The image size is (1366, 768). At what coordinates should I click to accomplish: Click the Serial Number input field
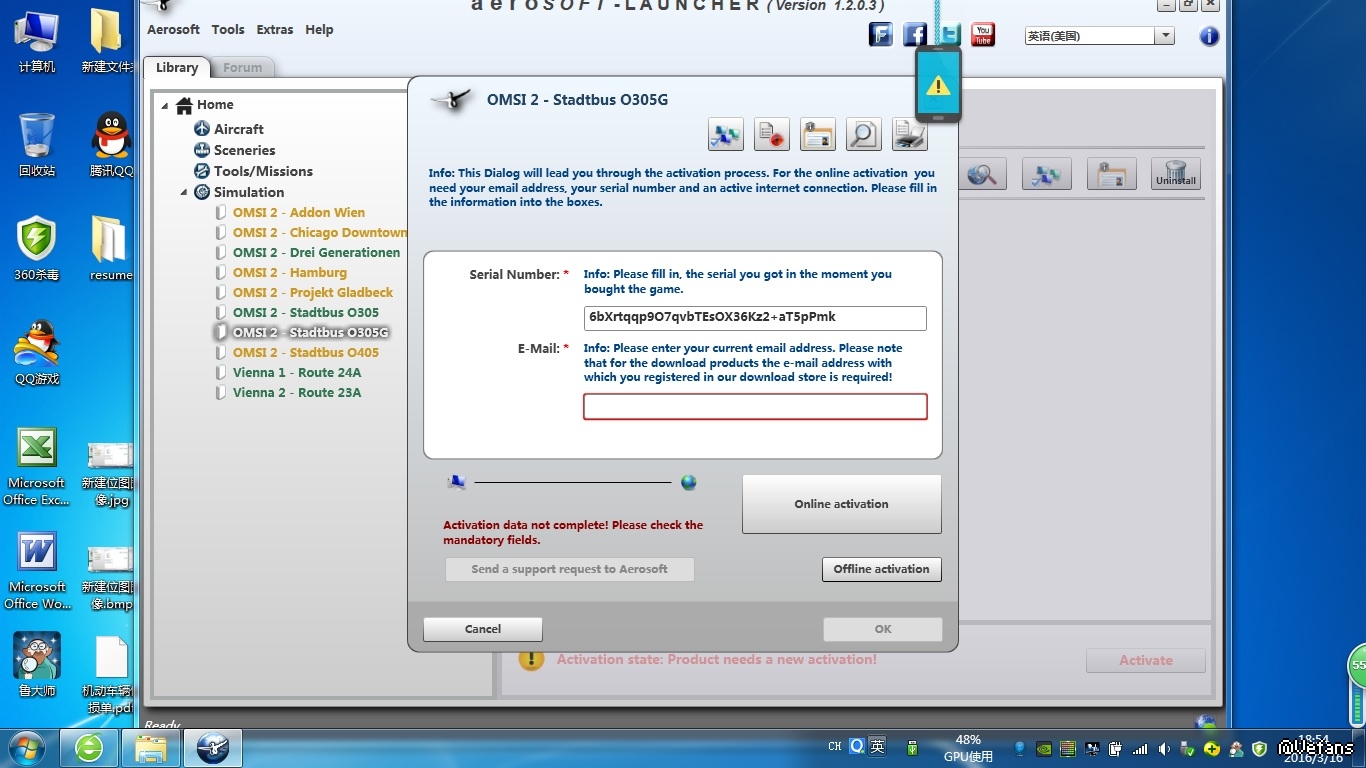point(755,318)
